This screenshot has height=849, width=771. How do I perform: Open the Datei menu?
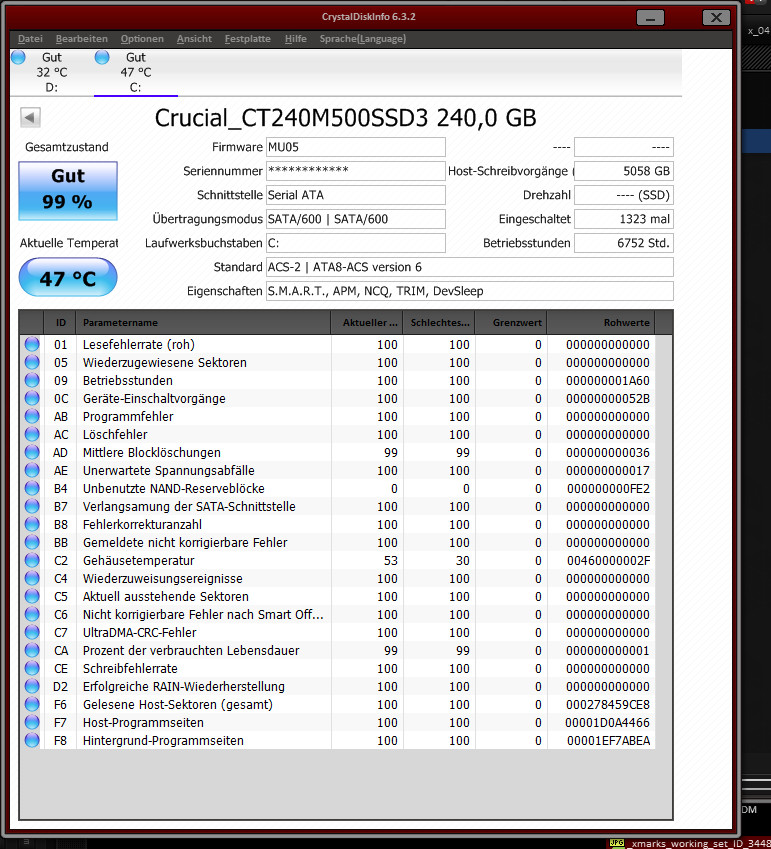click(x=30, y=38)
